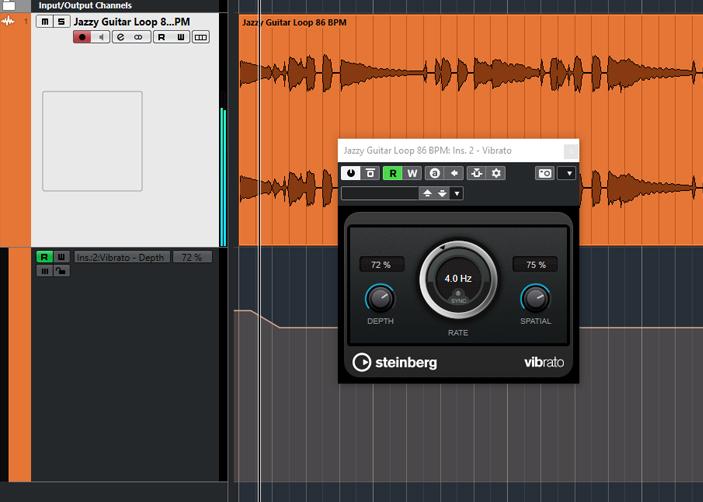Open the Vibrato plugin gear settings
Image resolution: width=703 pixels, height=502 pixels.
point(496,173)
